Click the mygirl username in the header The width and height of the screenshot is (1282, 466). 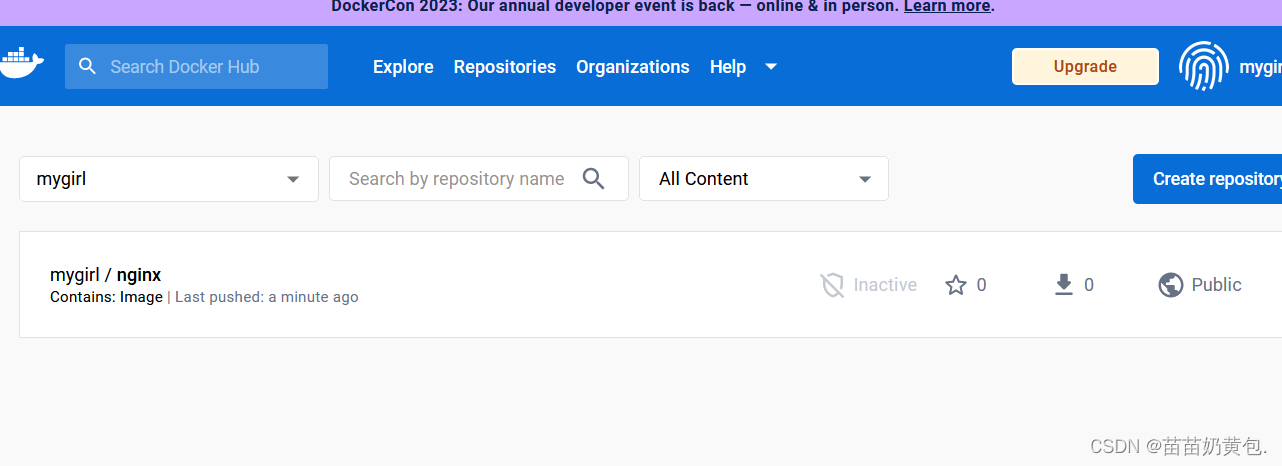click(x=1260, y=67)
